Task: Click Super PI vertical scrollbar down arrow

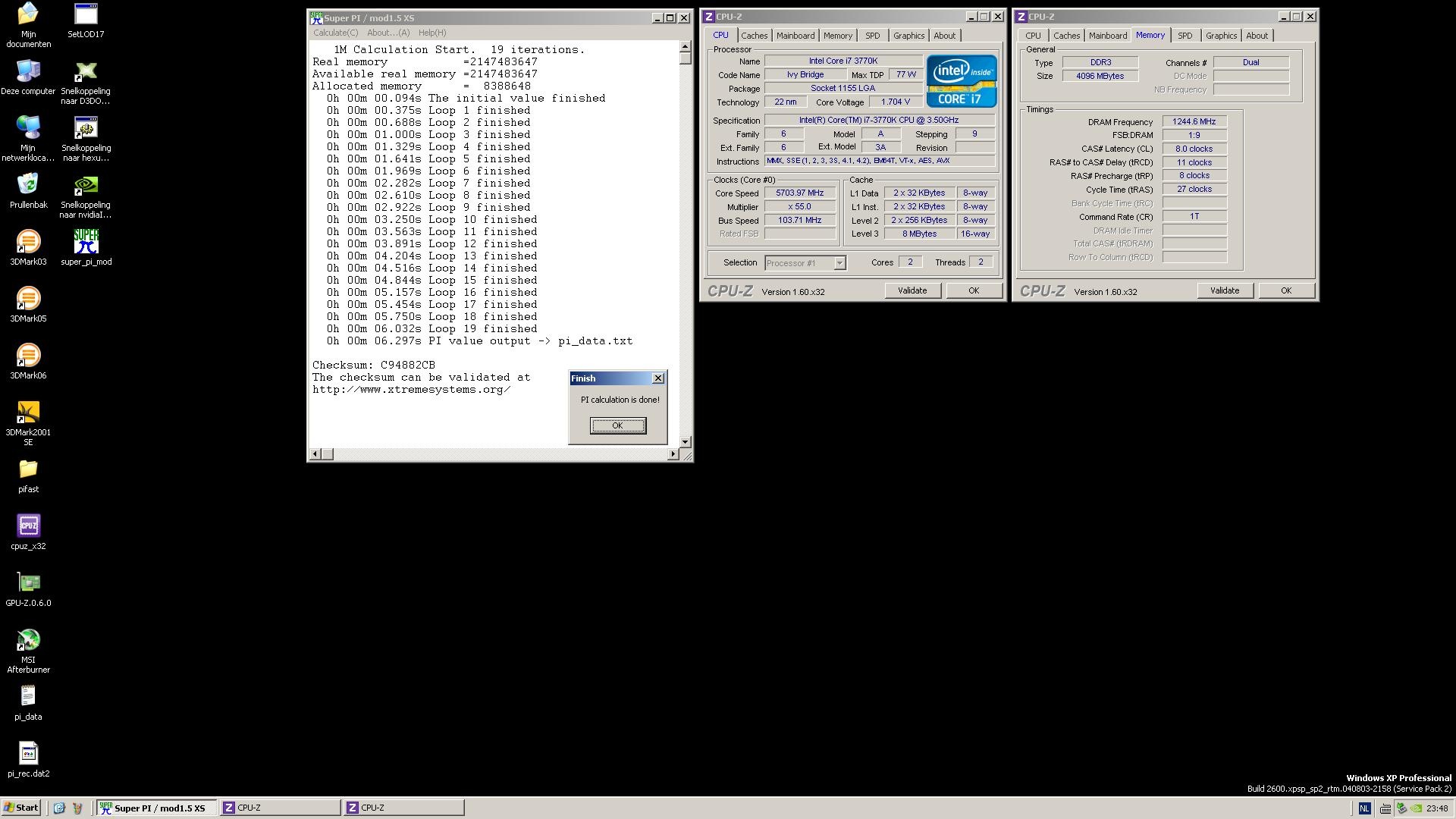Action: tap(686, 441)
